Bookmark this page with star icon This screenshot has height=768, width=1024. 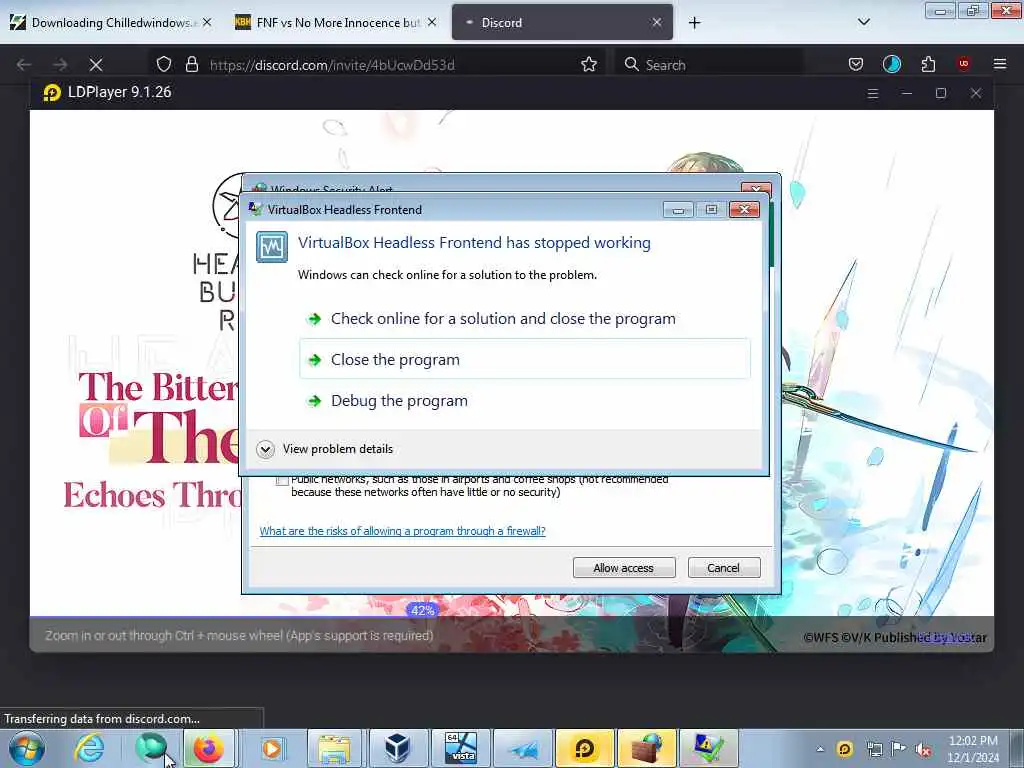pyautogui.click(x=588, y=64)
